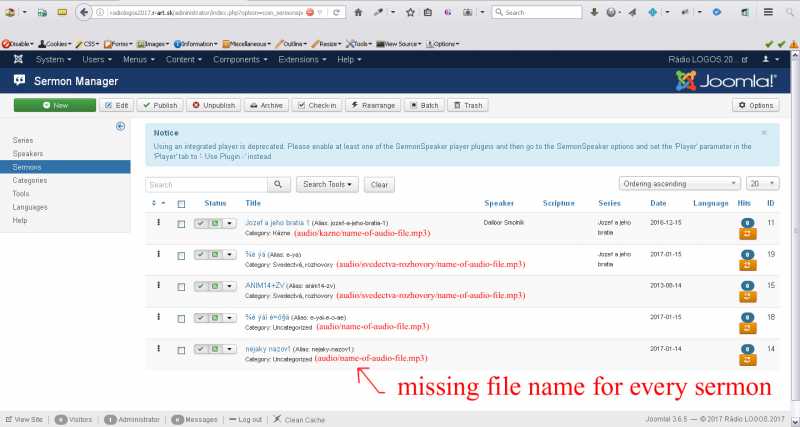Toggle the select-all checkbox in the table header
The height and width of the screenshot is (427, 800).
(181, 204)
